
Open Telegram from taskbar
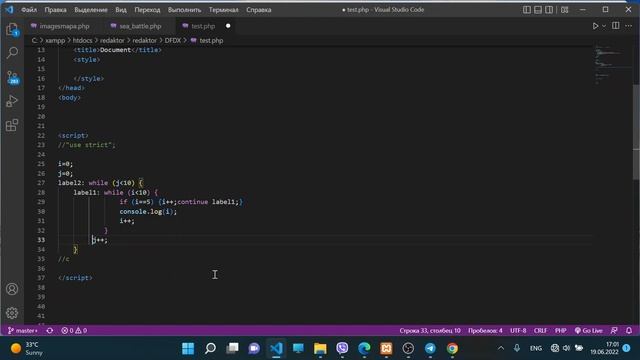[430, 348]
